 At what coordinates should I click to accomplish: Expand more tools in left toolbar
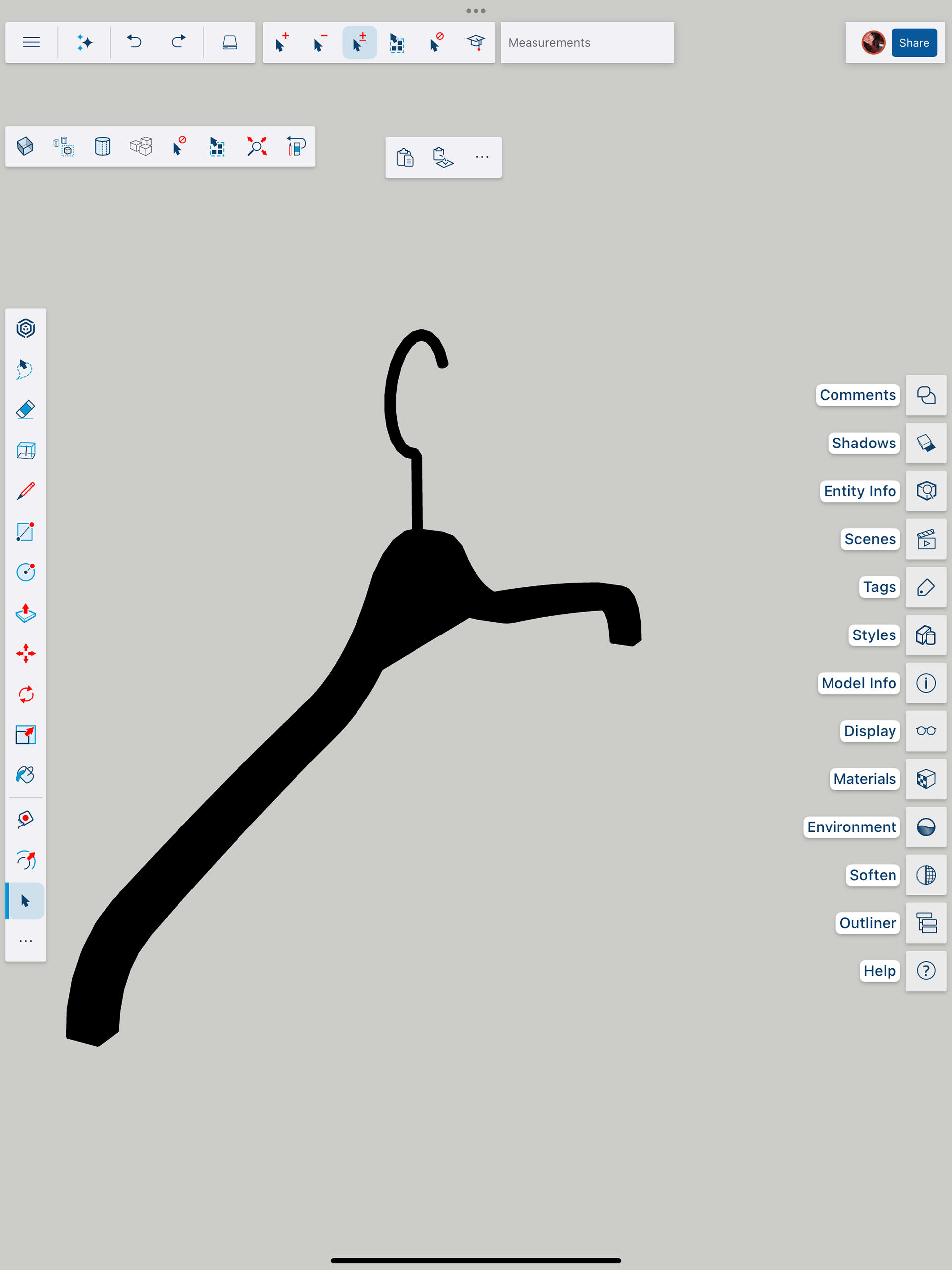pos(26,941)
